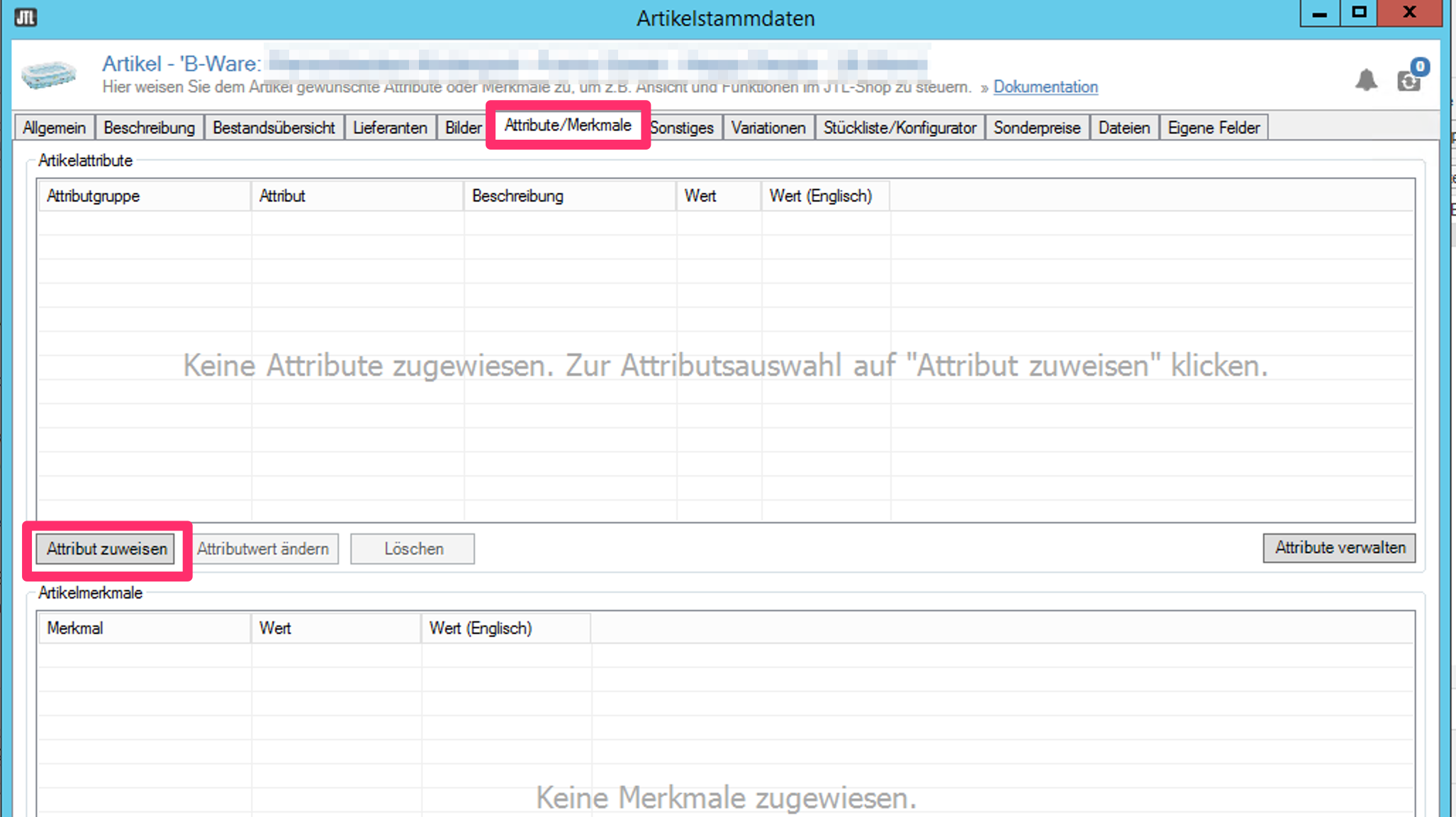This screenshot has height=817, width=1456.
Task: Click the notification bell icon
Action: pyautogui.click(x=1365, y=80)
